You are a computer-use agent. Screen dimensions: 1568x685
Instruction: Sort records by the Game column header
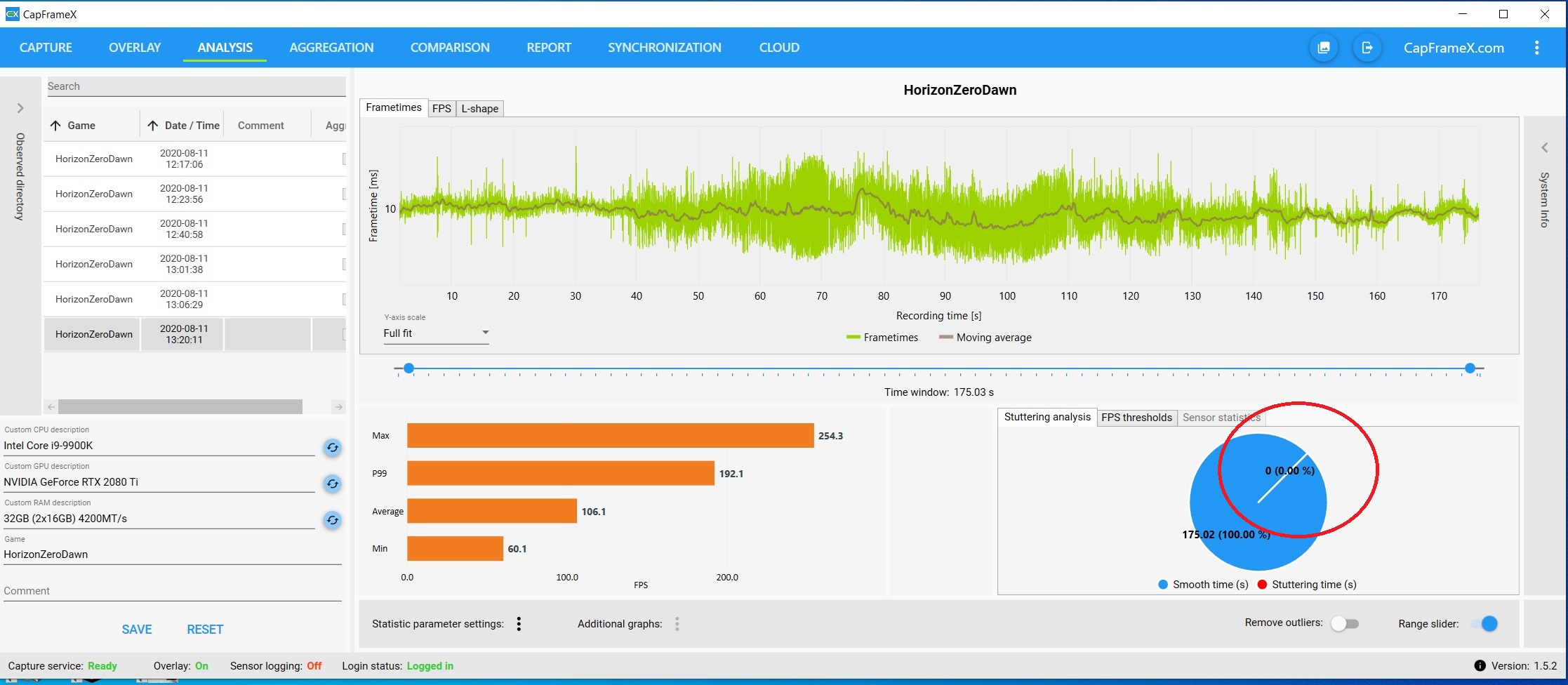coord(81,126)
